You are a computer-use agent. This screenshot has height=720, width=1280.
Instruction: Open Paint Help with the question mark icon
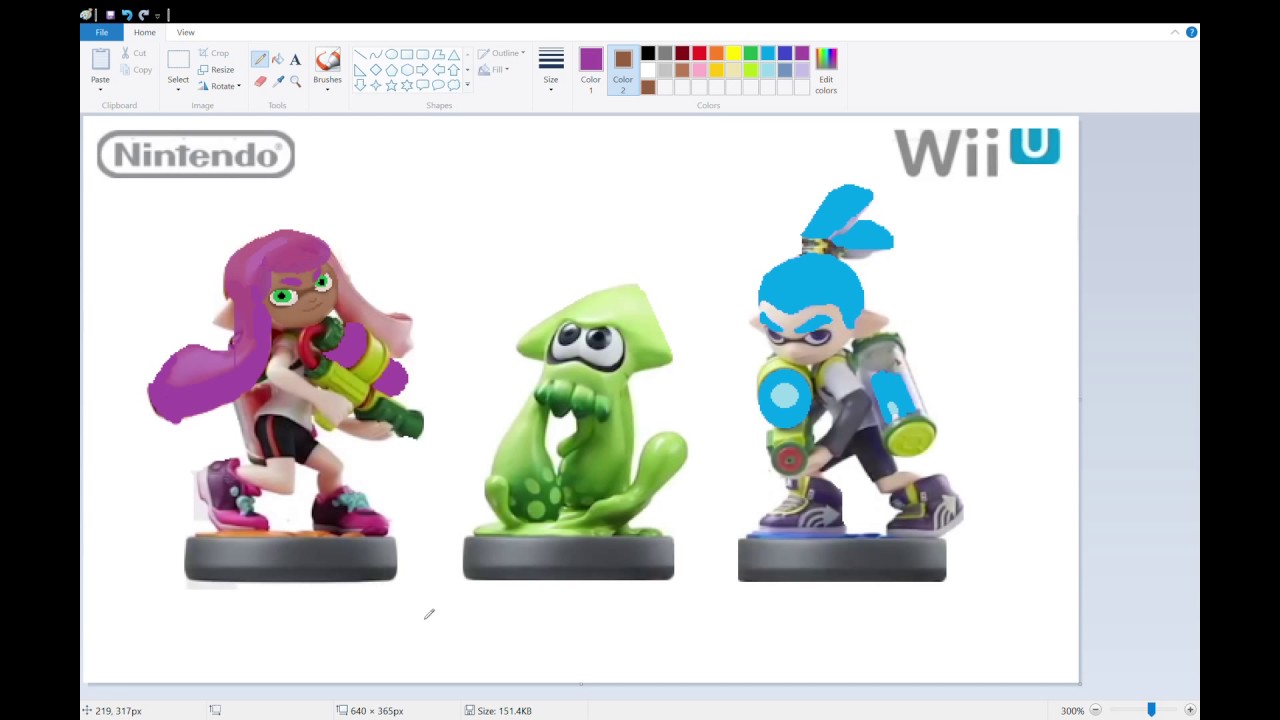pyautogui.click(x=1191, y=32)
